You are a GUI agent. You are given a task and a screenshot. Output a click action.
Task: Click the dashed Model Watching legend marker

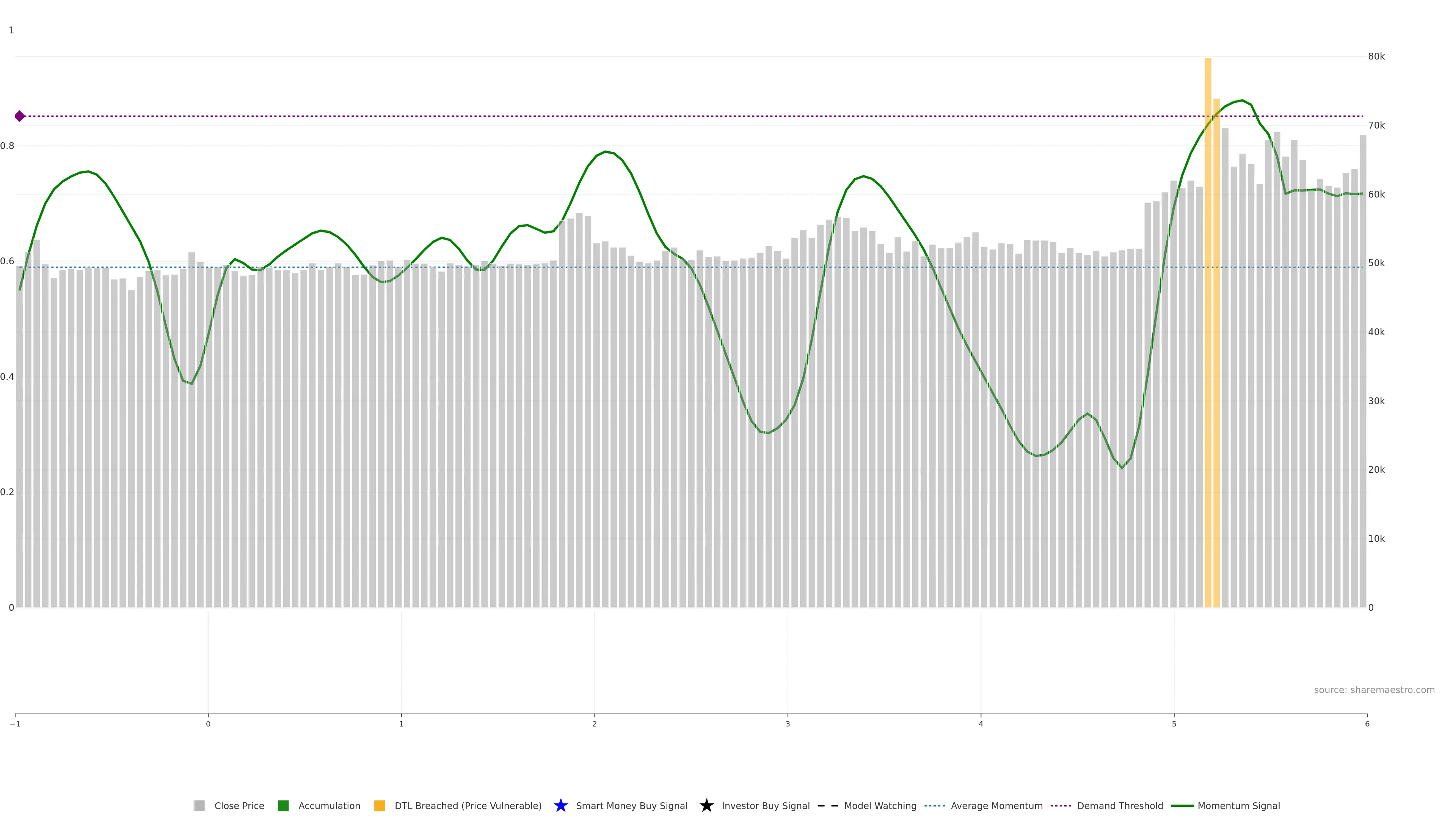click(x=828, y=805)
